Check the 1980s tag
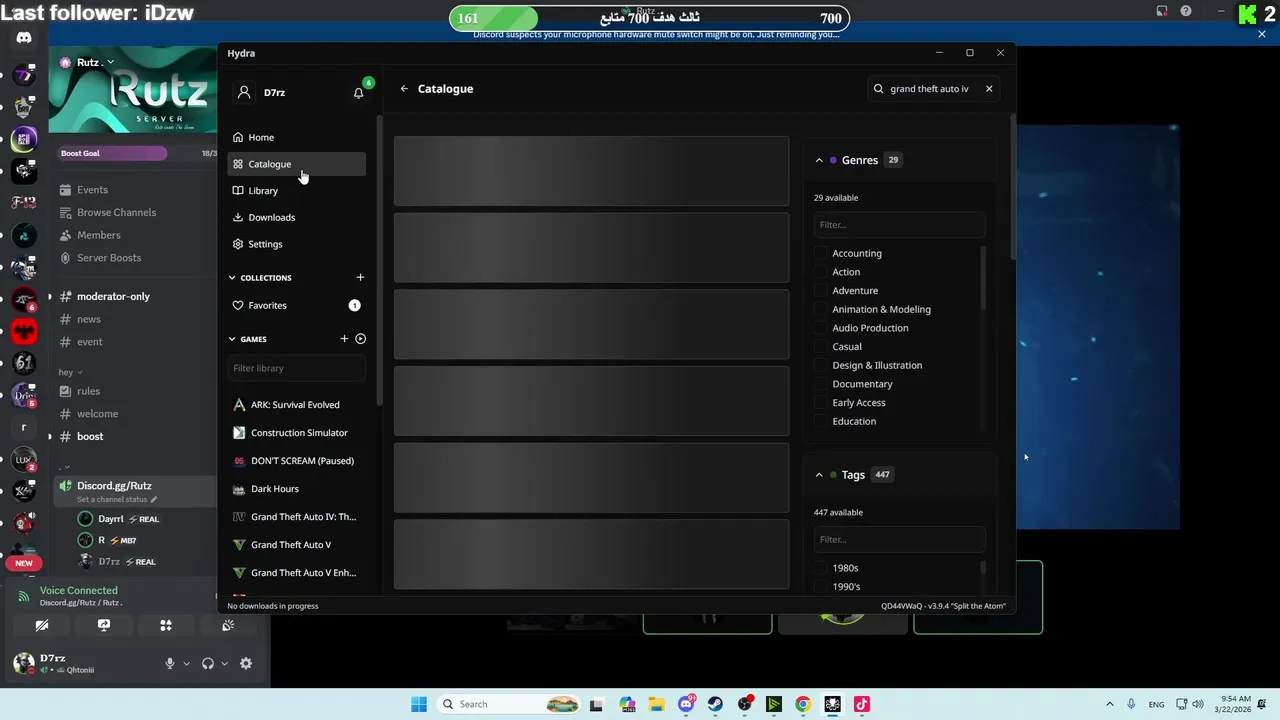 [x=821, y=568]
